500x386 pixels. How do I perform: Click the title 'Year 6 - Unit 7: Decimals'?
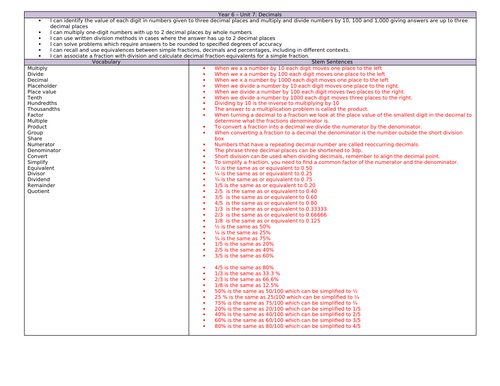pyautogui.click(x=250, y=15)
